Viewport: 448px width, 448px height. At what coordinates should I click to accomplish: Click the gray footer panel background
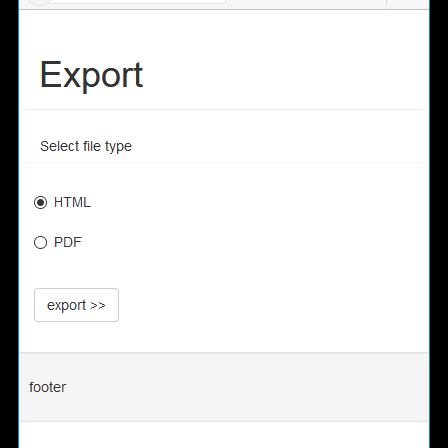pos(224,387)
